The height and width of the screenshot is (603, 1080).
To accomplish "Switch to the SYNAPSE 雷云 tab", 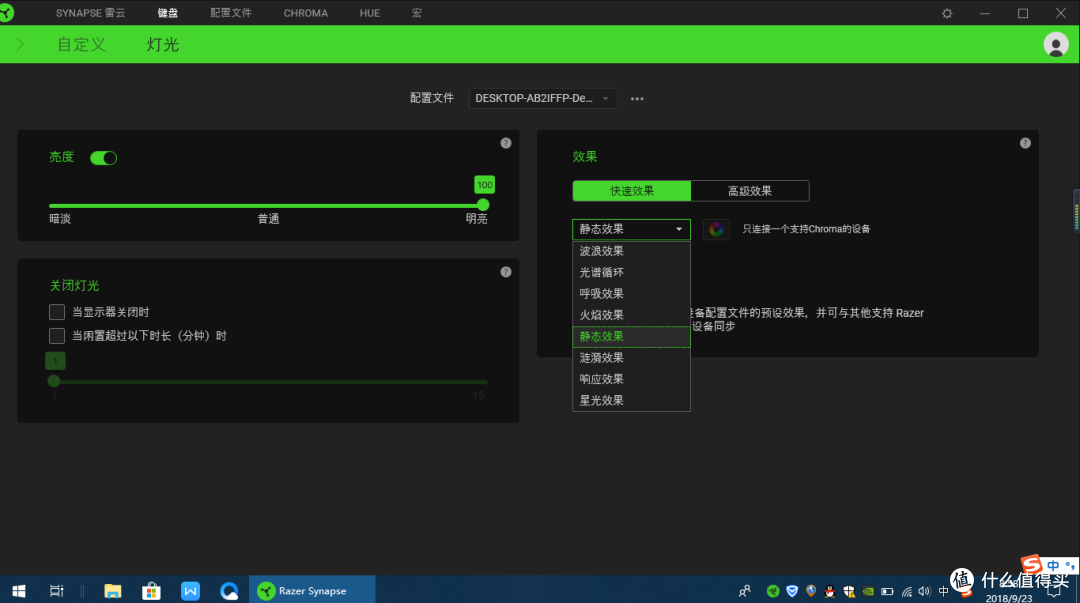I will [90, 13].
